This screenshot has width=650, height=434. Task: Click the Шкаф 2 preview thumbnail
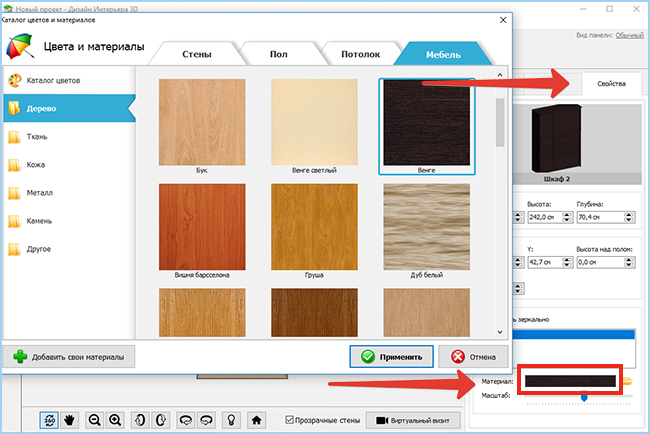[556, 139]
